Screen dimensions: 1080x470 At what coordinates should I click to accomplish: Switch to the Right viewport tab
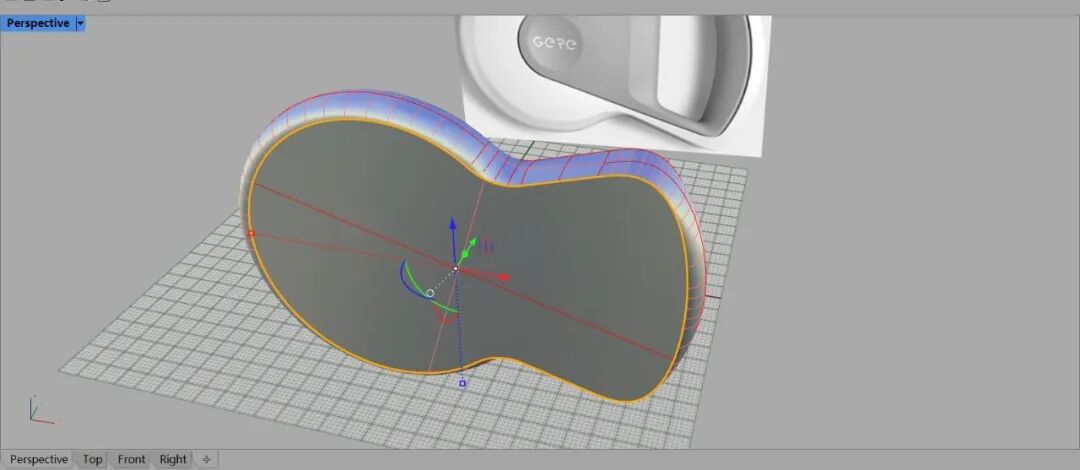(x=173, y=459)
